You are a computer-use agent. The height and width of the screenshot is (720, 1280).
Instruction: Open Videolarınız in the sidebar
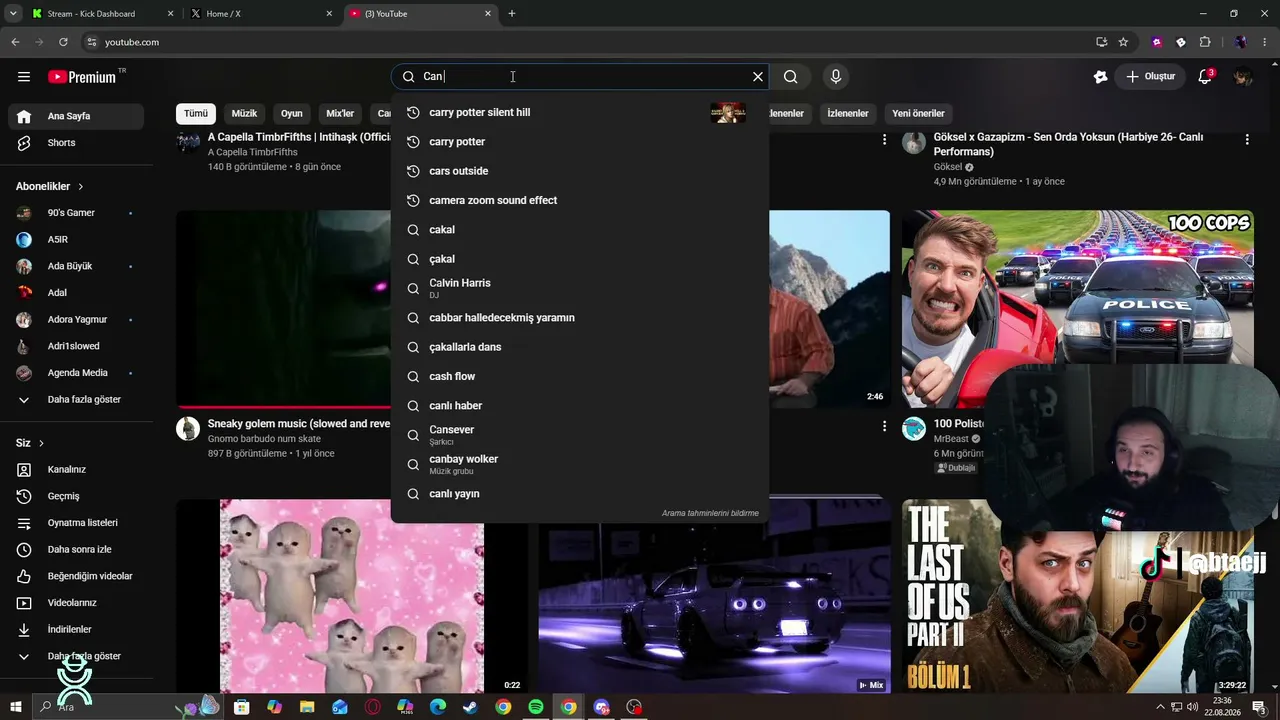pyautogui.click(x=76, y=603)
